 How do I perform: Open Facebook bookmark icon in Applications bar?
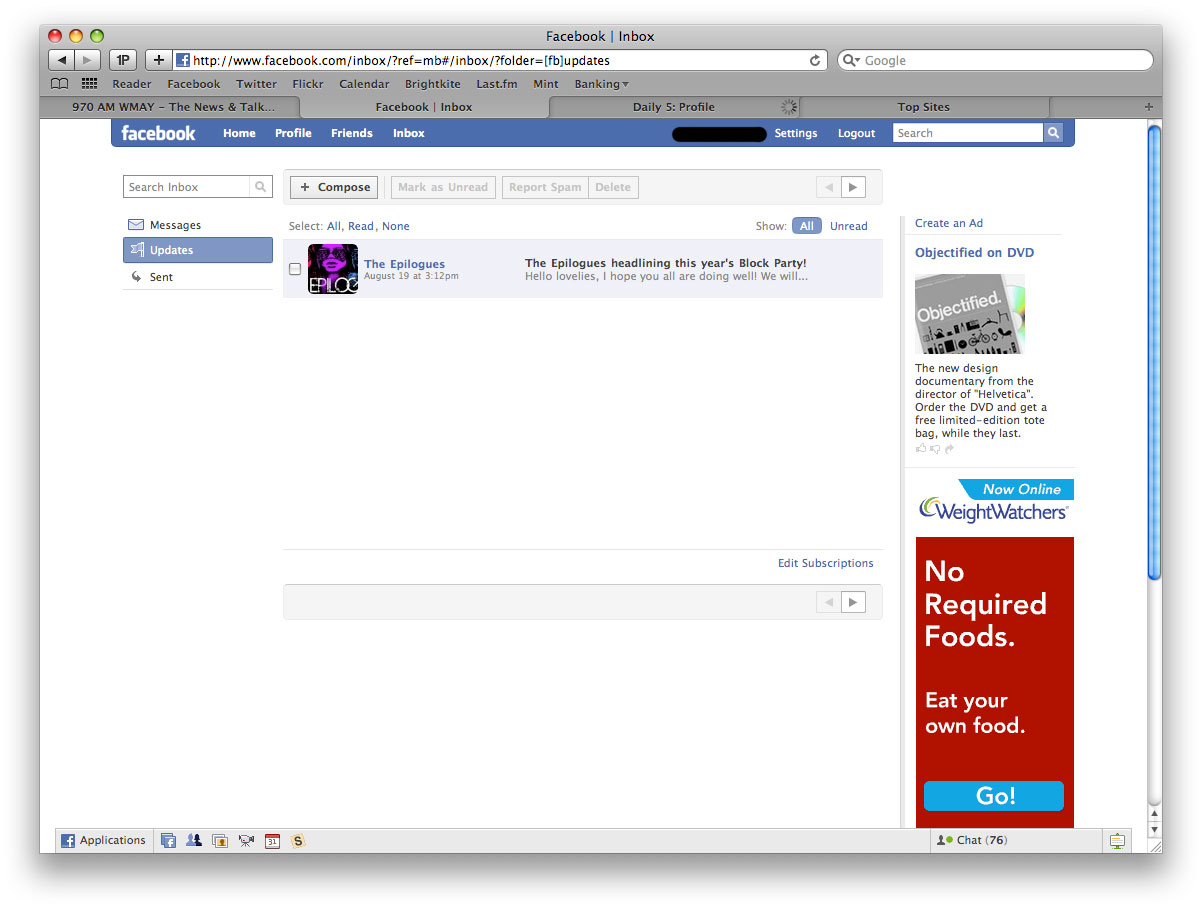169,841
